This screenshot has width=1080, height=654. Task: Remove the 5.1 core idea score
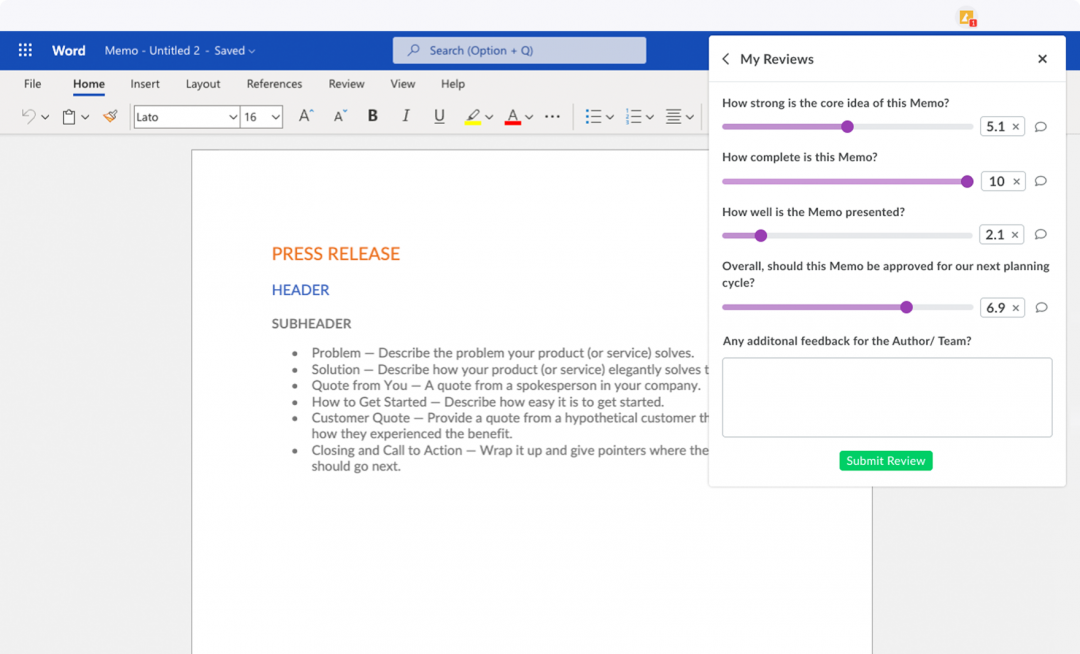1015,126
